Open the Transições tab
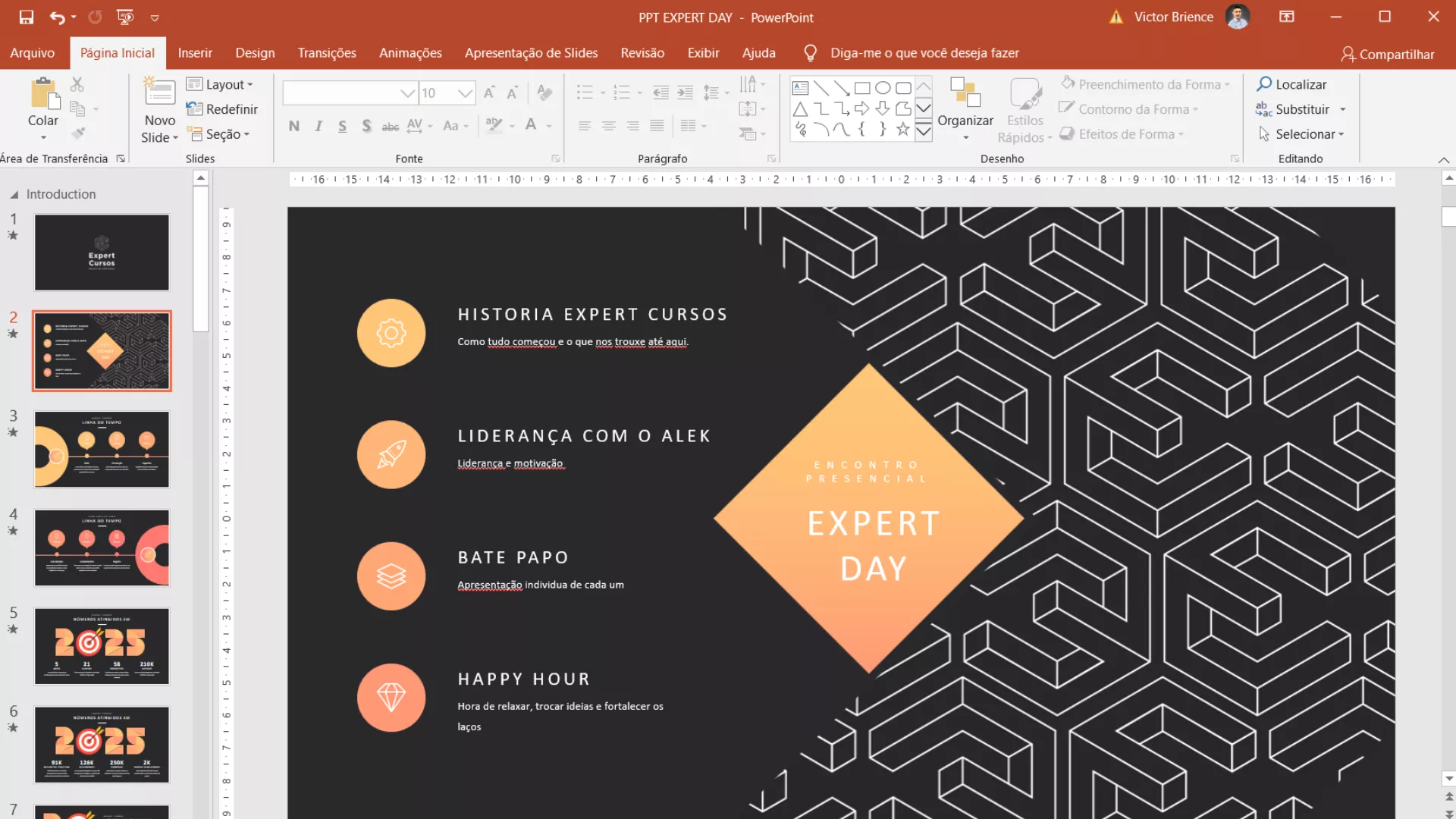The width and height of the screenshot is (1456, 819). [326, 53]
